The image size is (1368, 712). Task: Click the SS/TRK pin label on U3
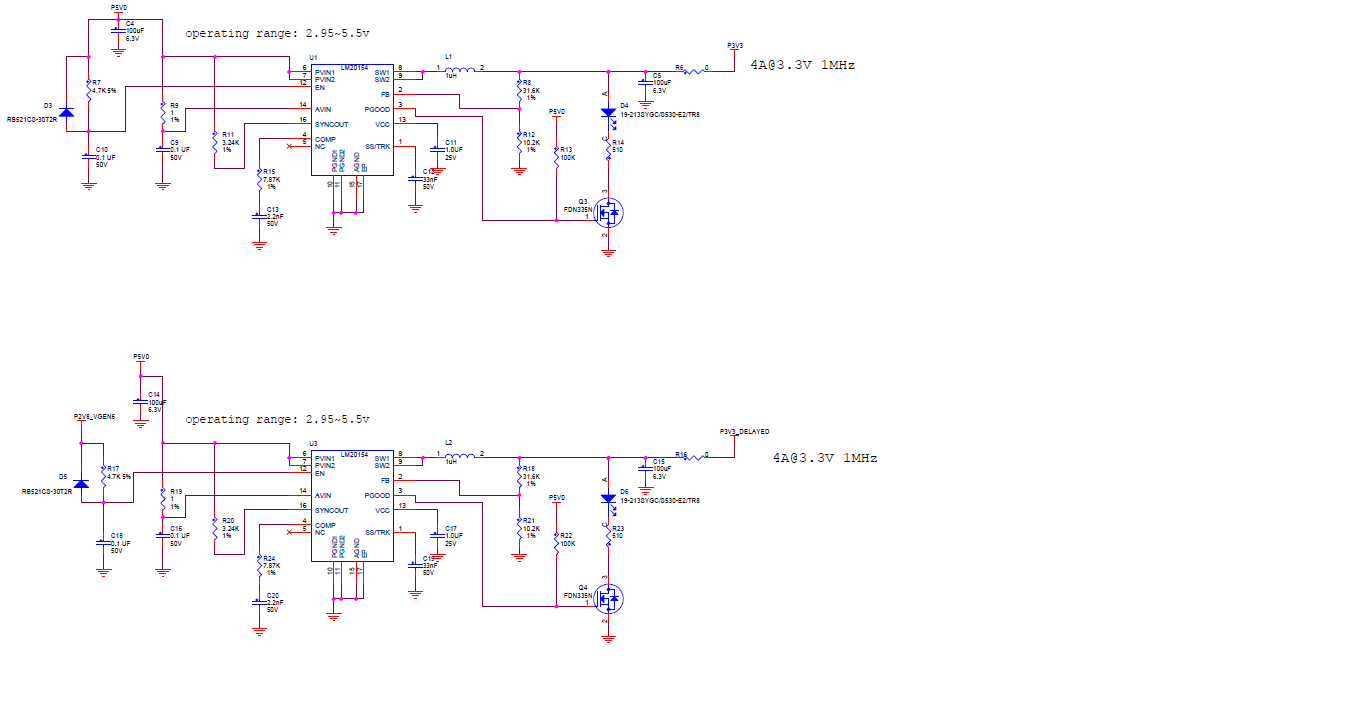point(377,532)
